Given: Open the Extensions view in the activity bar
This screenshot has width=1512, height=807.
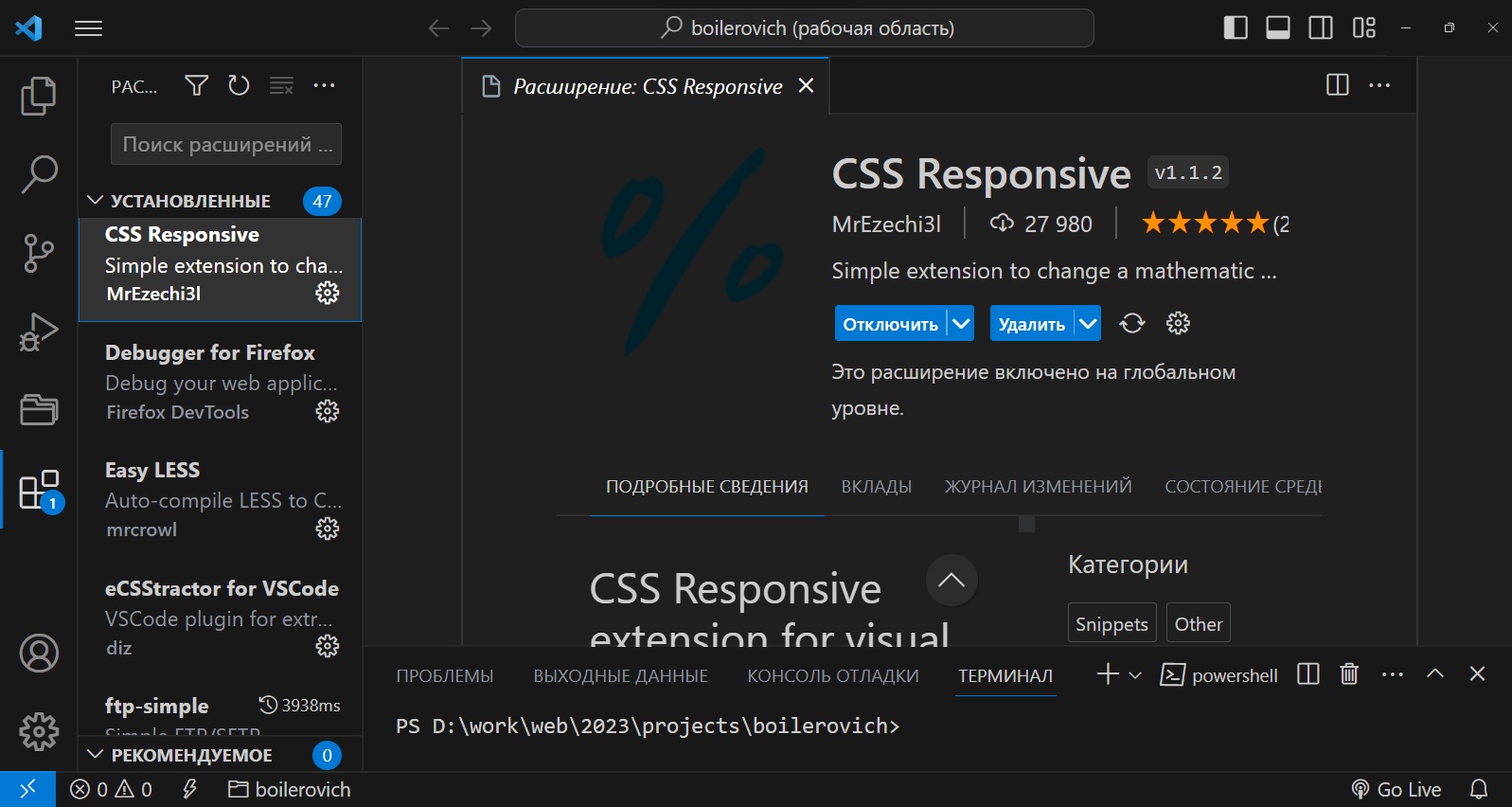Looking at the screenshot, I should 39,490.
